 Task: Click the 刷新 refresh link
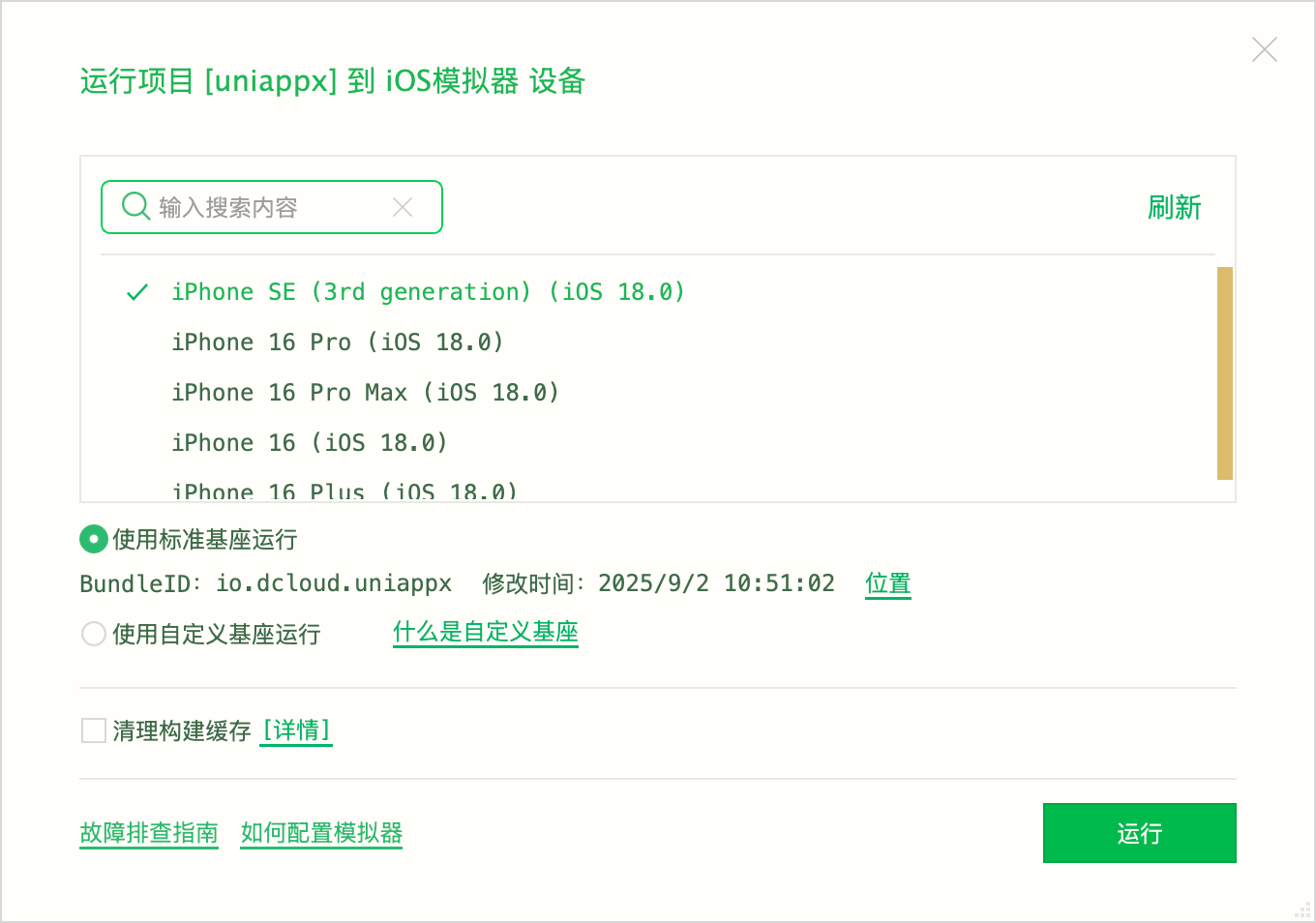coord(1174,207)
